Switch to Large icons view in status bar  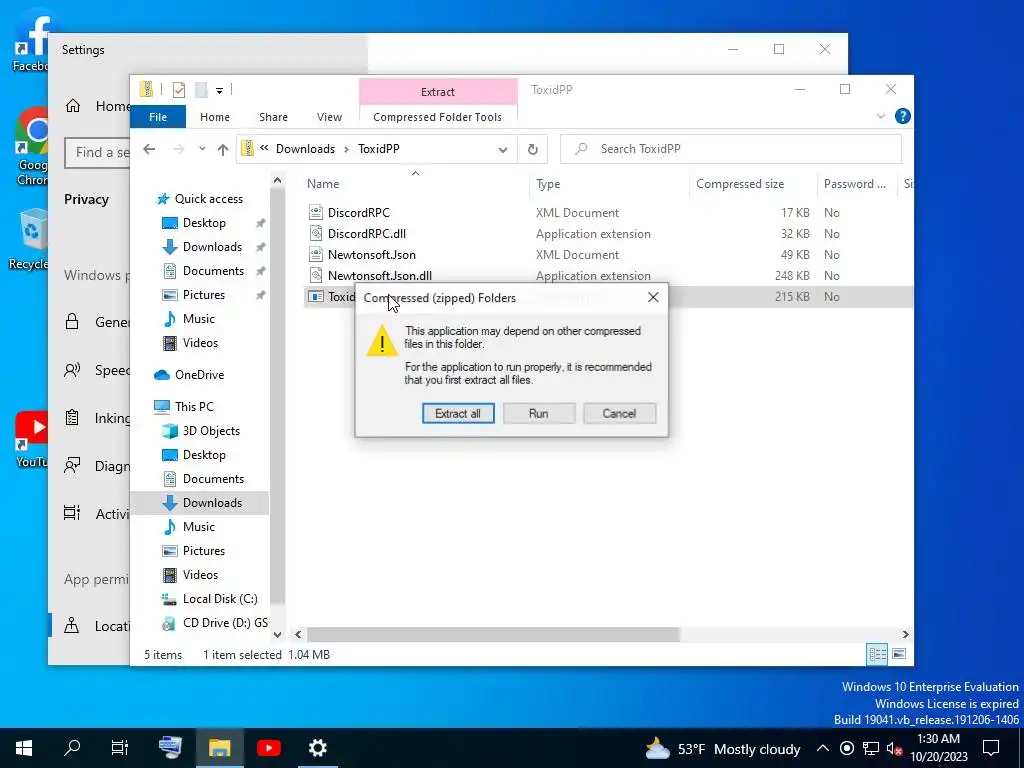(899, 654)
